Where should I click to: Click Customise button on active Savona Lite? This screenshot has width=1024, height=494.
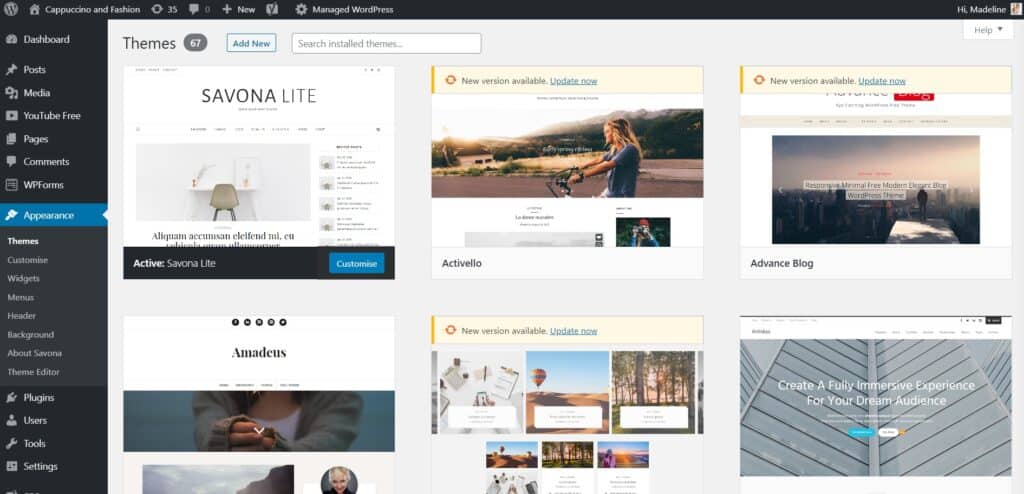(x=357, y=263)
